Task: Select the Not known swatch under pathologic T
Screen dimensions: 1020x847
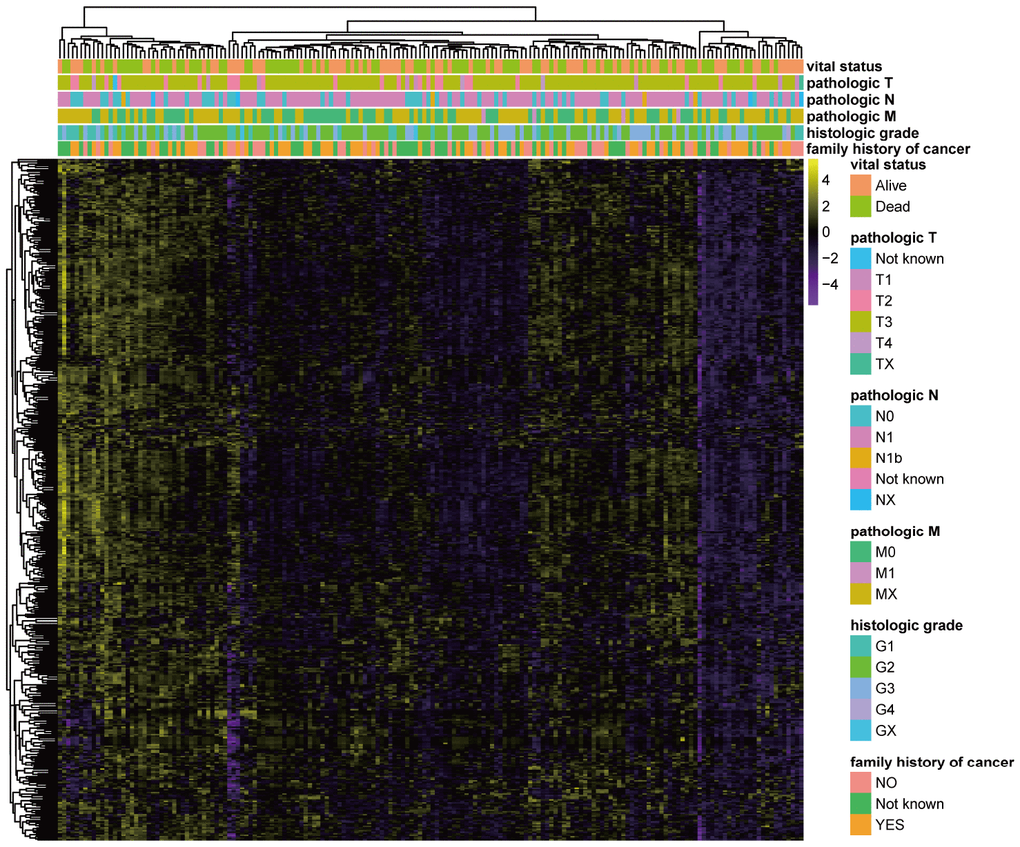Action: click(860, 259)
